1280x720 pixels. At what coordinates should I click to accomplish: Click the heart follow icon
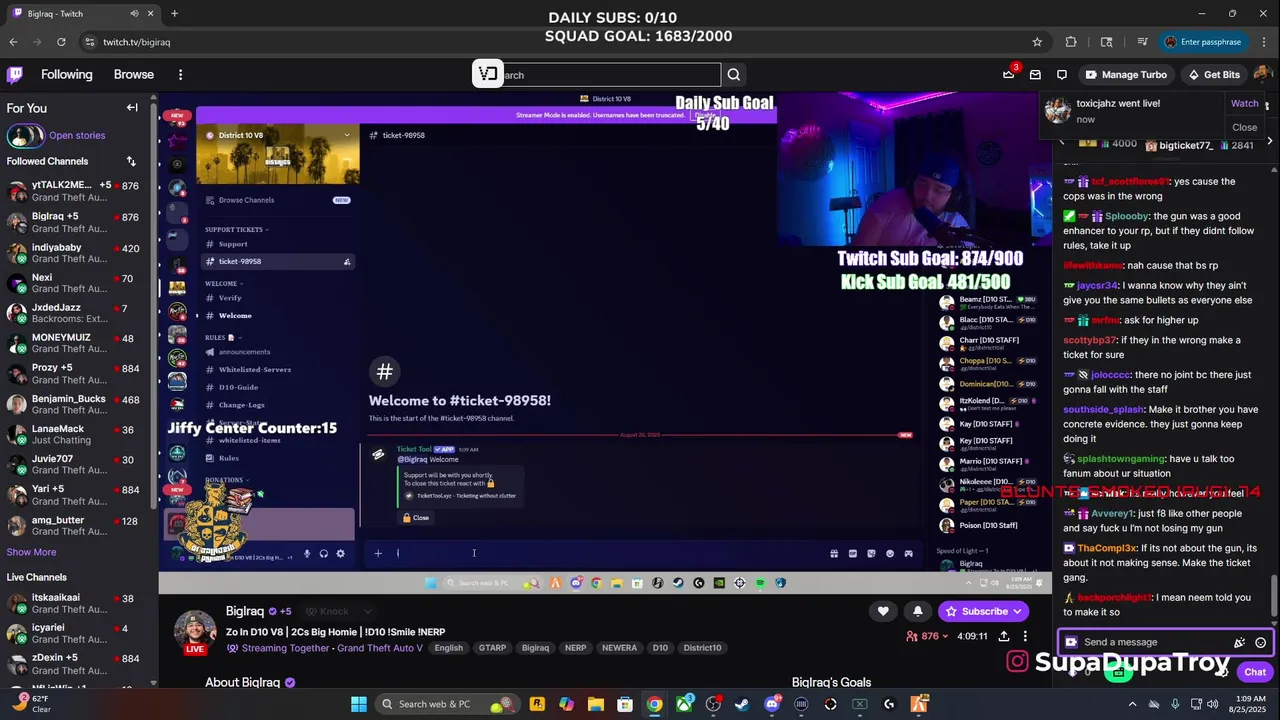coord(883,611)
